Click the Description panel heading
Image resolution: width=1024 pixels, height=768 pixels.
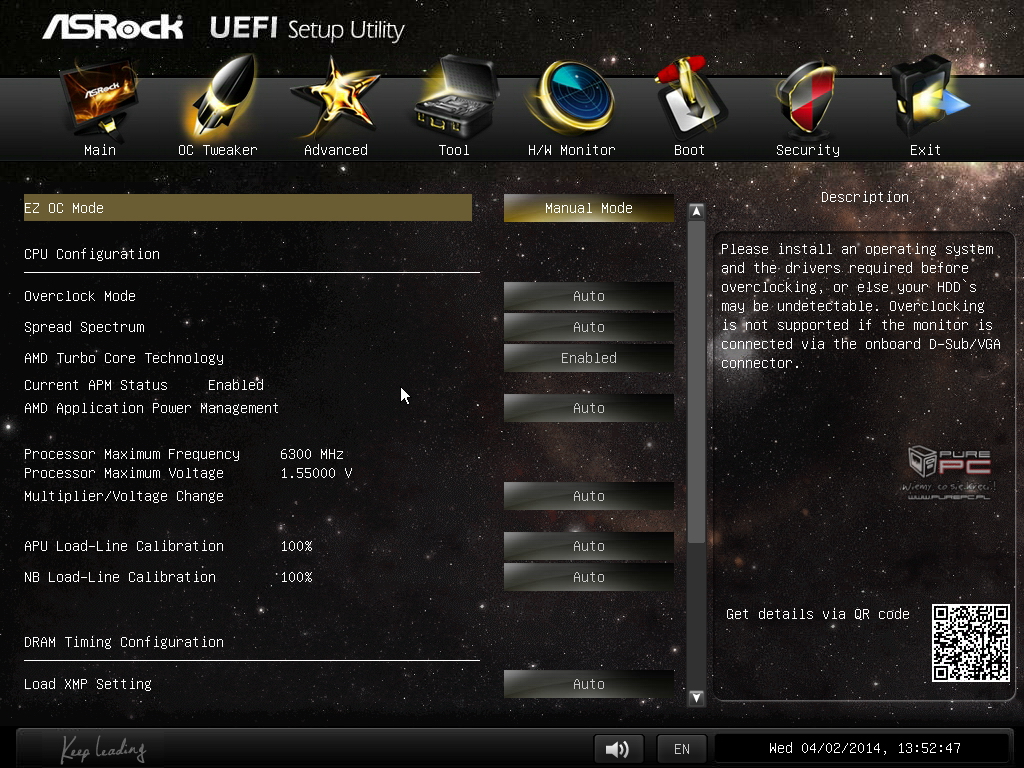coord(865,197)
